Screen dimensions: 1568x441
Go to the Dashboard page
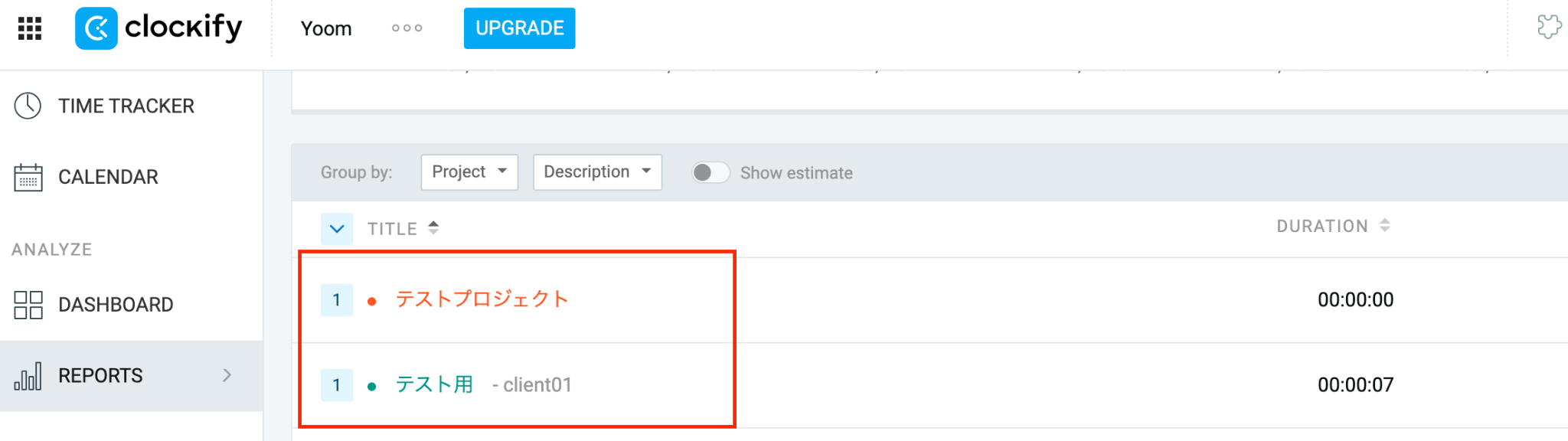click(x=116, y=305)
